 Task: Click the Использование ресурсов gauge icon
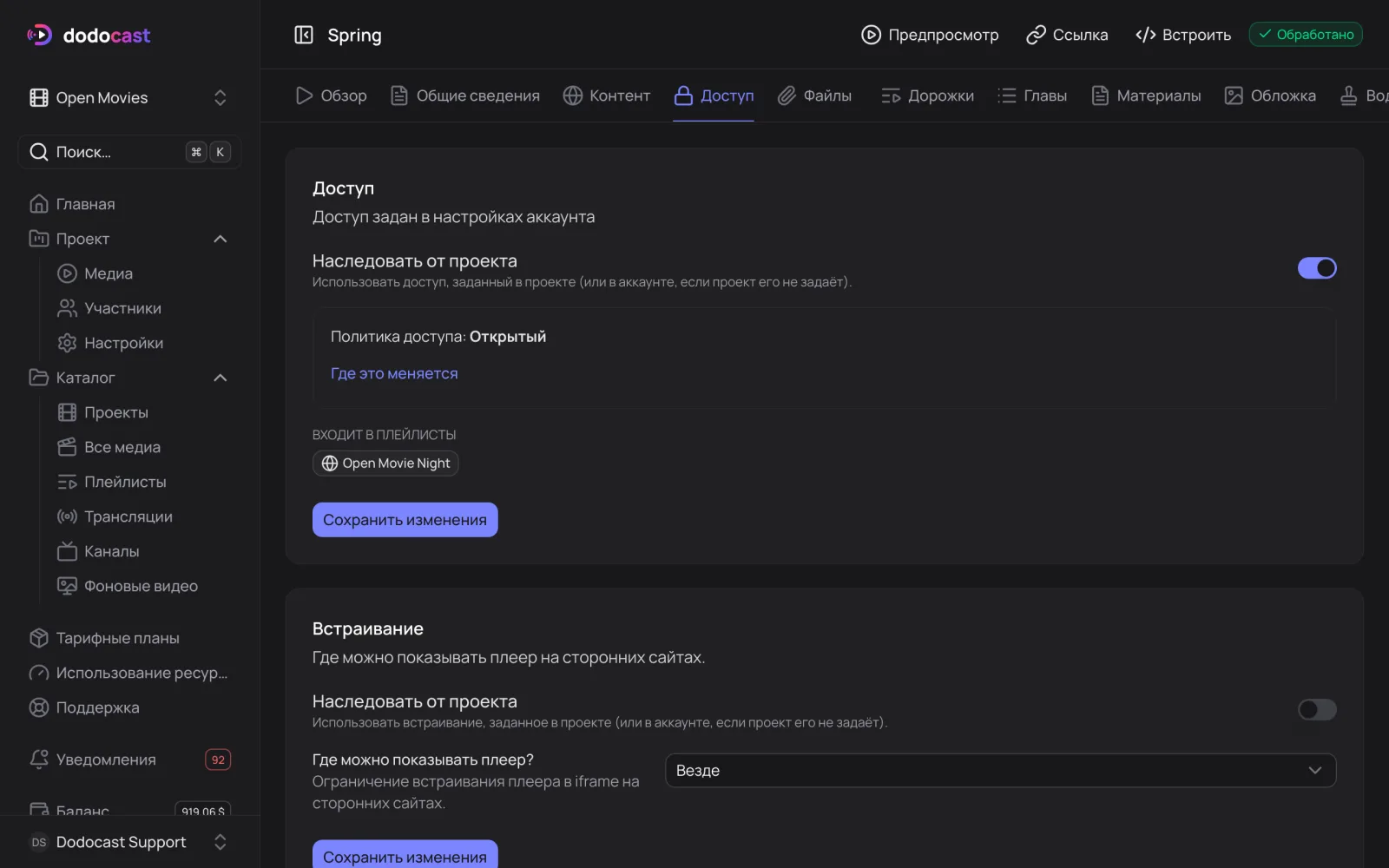(39, 673)
